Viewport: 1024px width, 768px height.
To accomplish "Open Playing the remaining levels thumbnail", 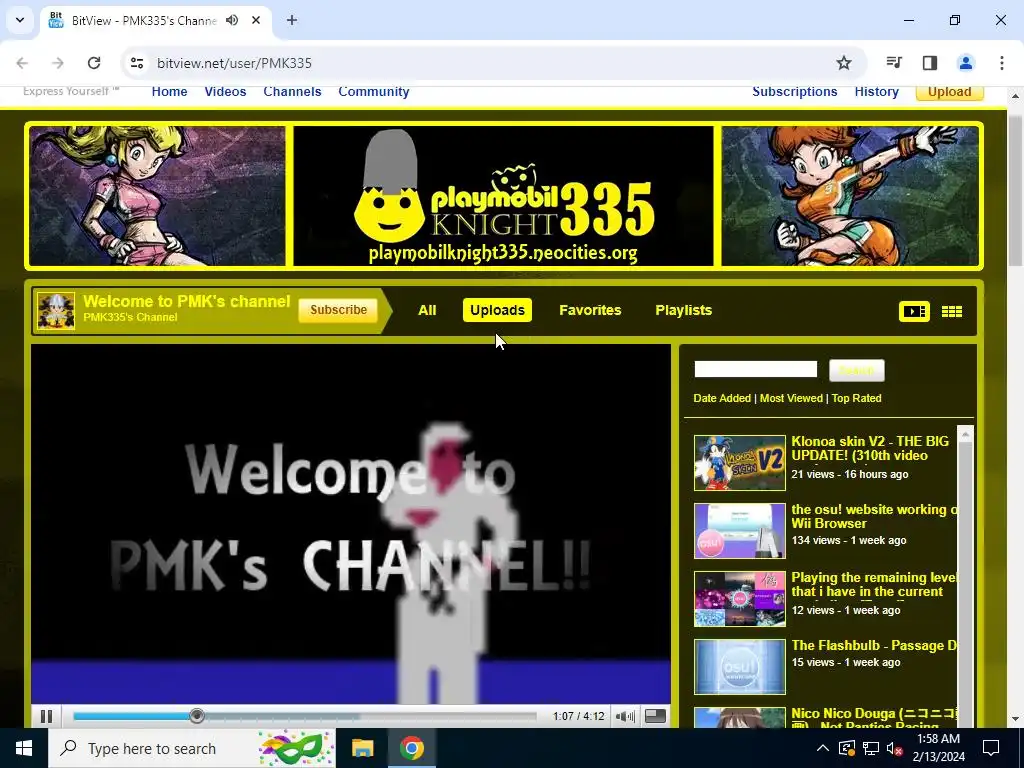I will coord(739,599).
